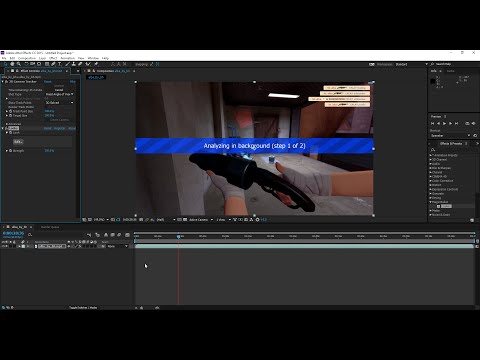Select the Puppet Pin tool
This screenshot has height=360, width=480.
point(96,64)
